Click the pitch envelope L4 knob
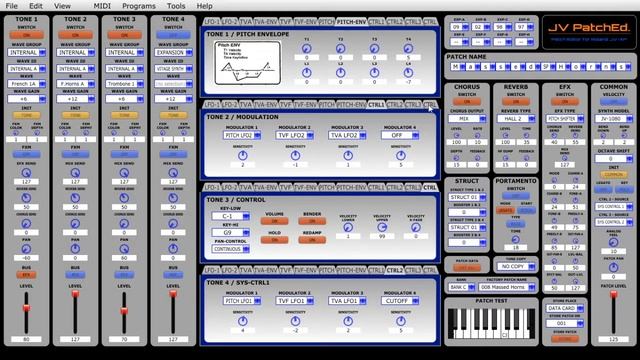Viewport: 640px width, 360px height. pyautogui.click(x=408, y=73)
